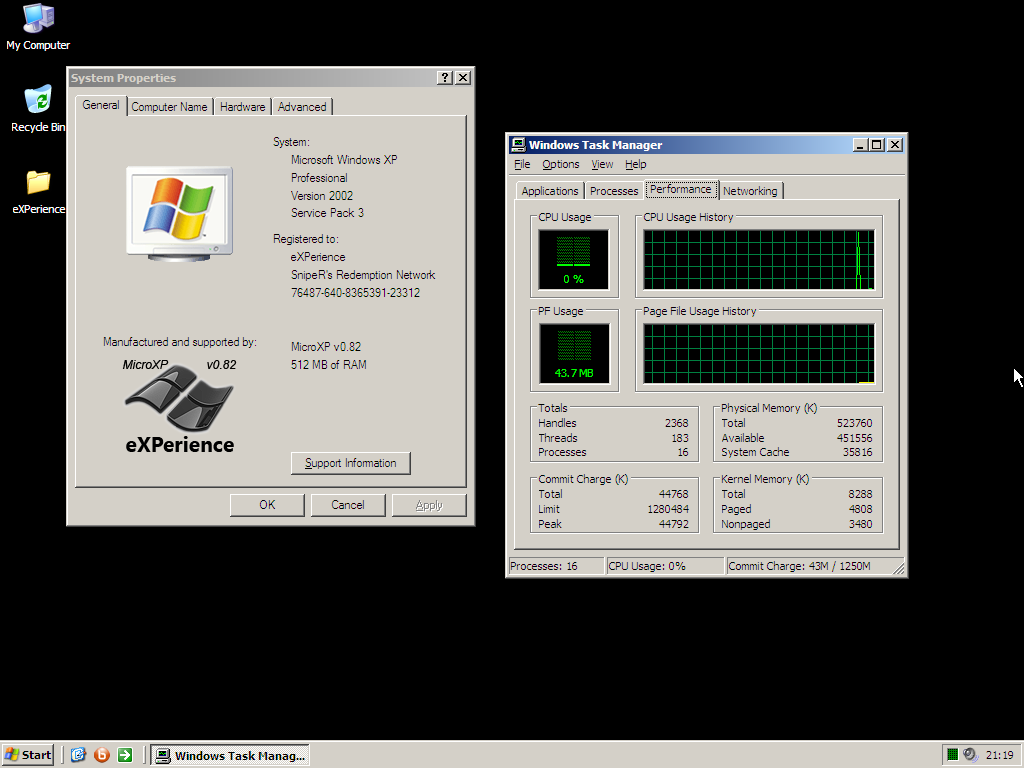Viewport: 1024px width, 768px height.
Task: Activate Windows Task Manager taskbar button
Action: tap(230, 756)
